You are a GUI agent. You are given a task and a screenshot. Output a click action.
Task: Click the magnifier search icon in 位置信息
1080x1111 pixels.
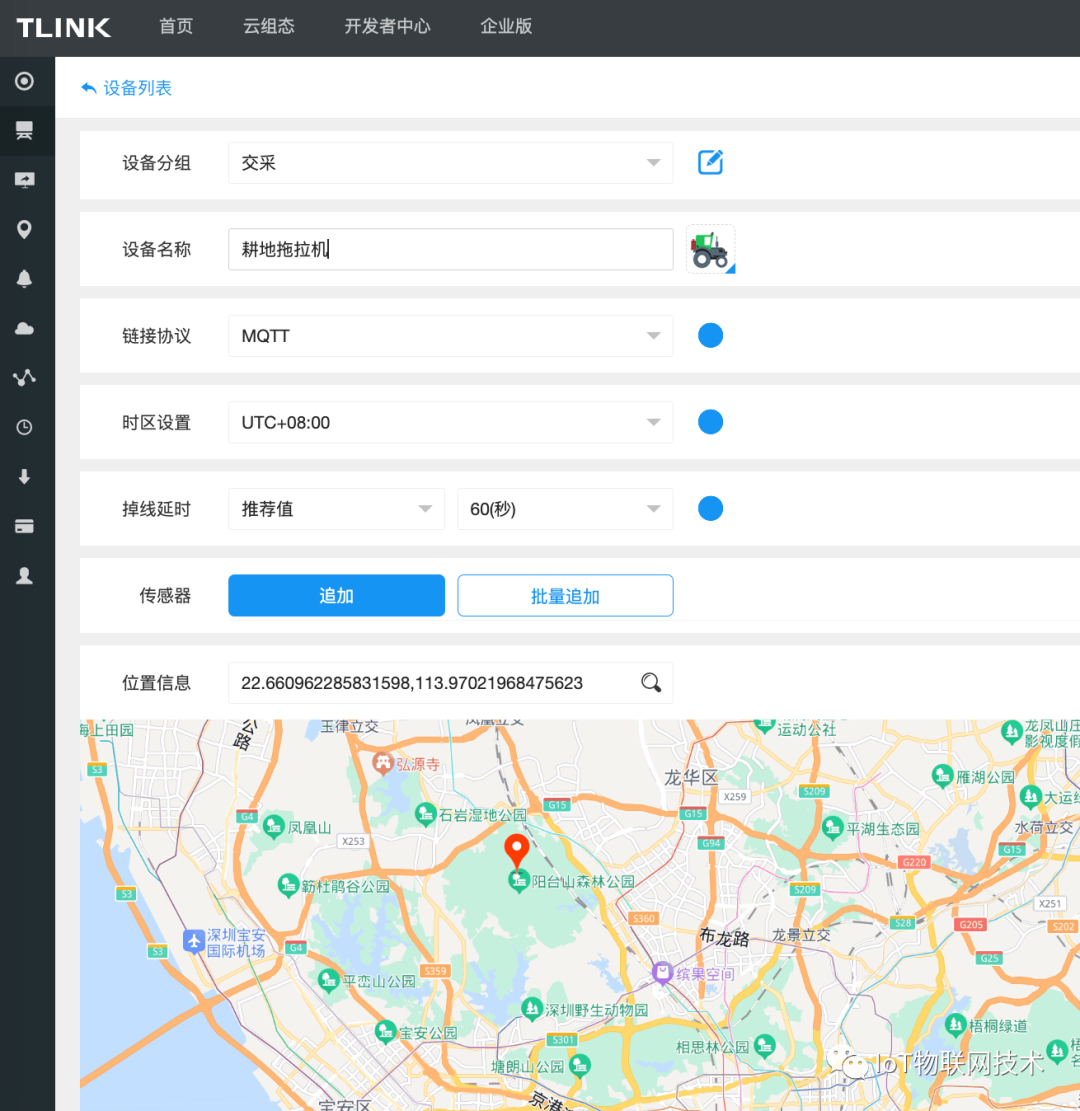click(651, 683)
